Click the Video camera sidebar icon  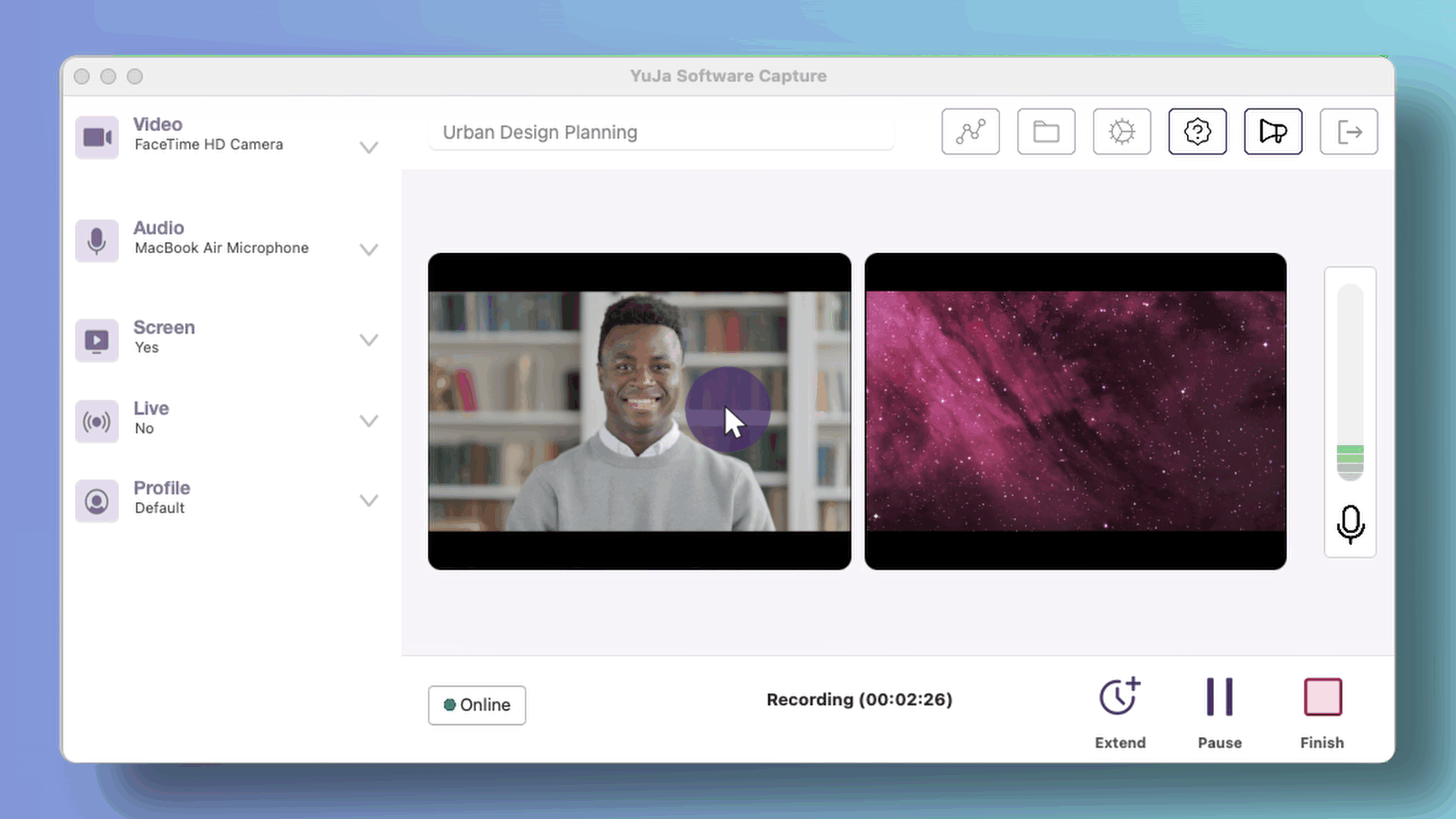[x=97, y=137]
